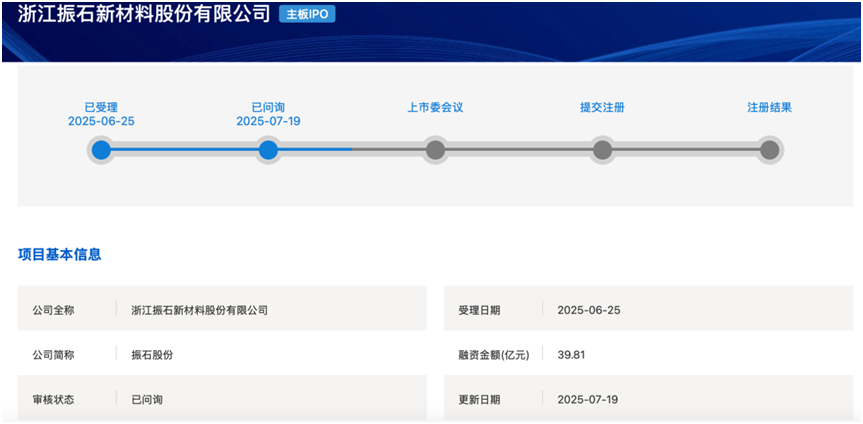This screenshot has height=424, width=863.
Task: Click the full company name value in the table
Action: click(x=200, y=311)
